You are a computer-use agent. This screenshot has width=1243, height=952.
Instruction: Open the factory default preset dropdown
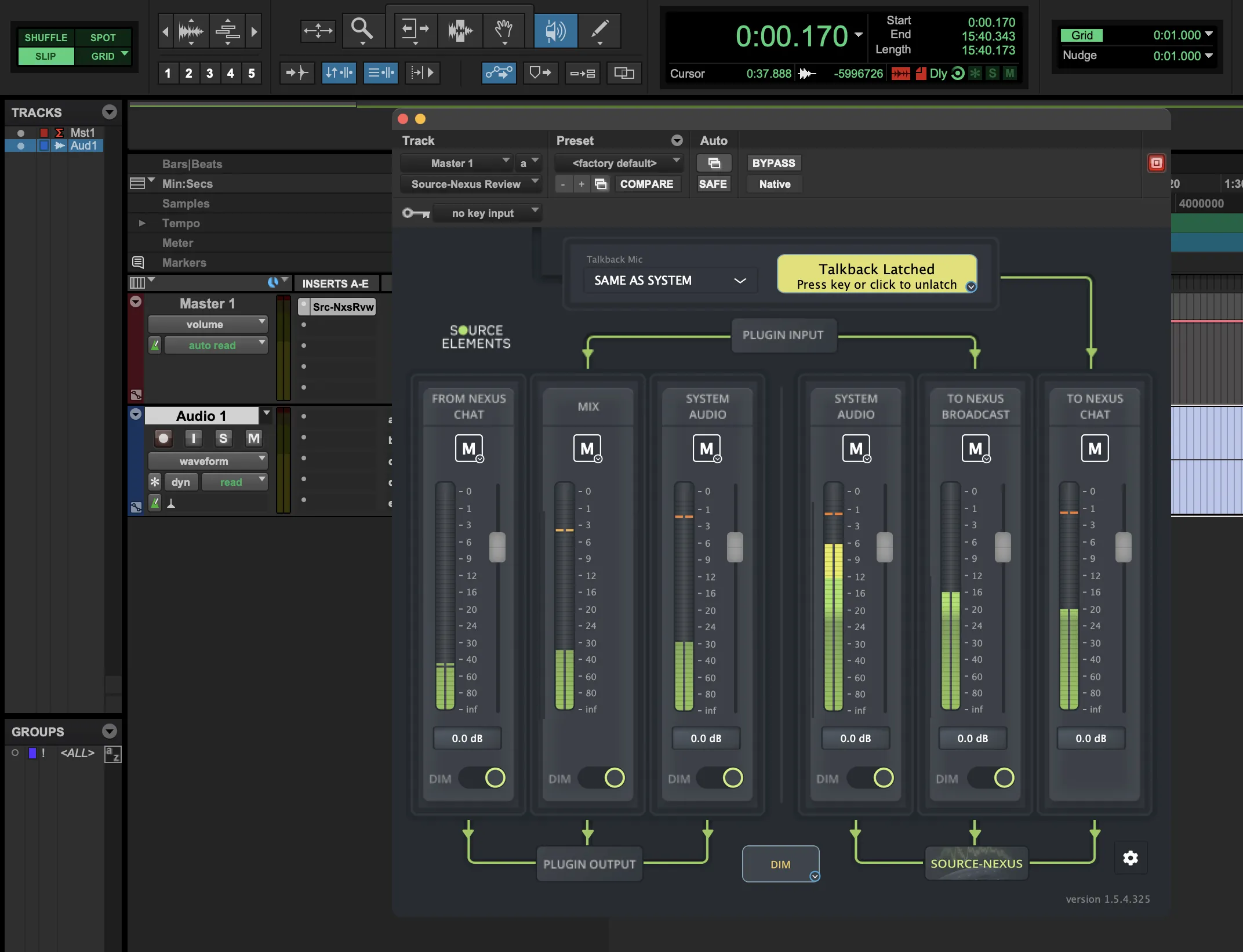click(619, 163)
